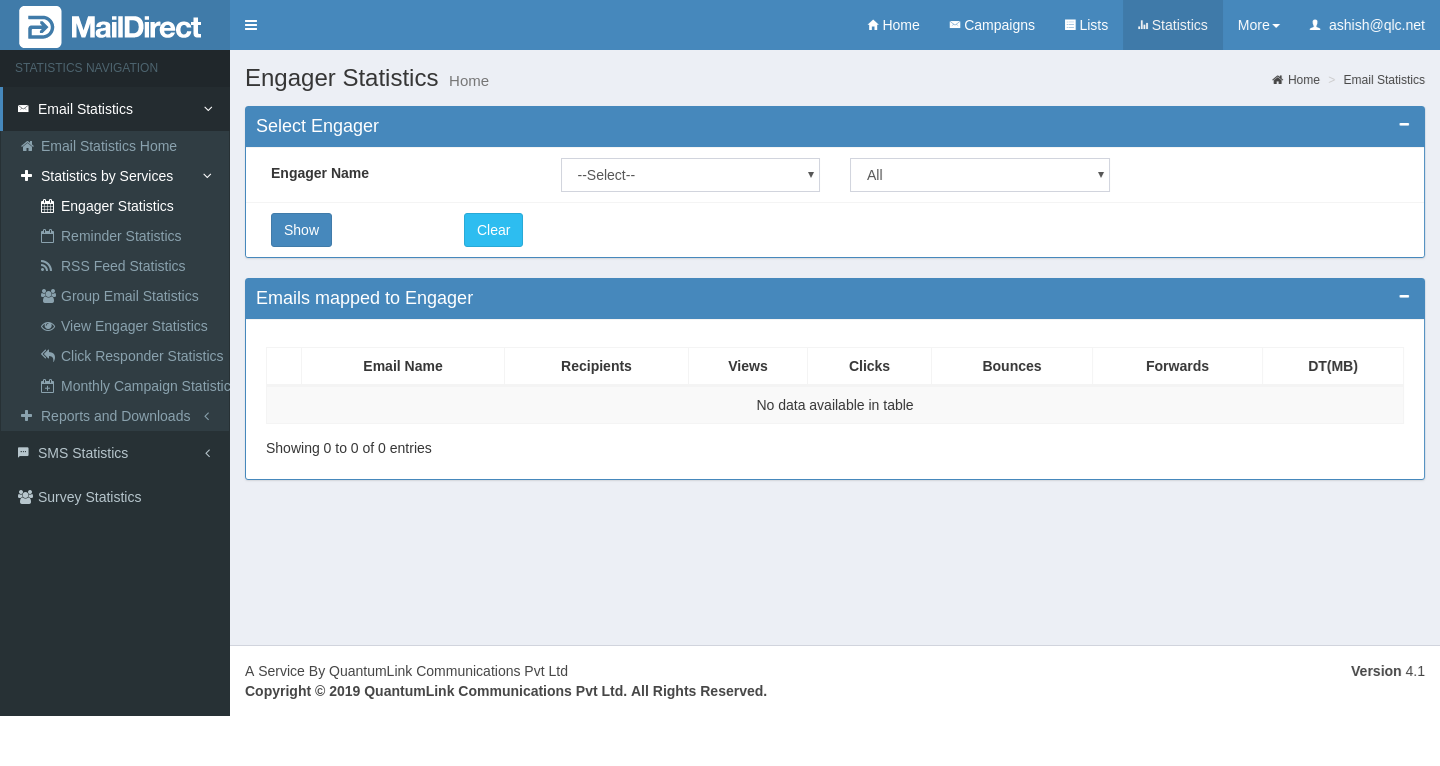
Task: Collapse the Emails mapped to Engager panel
Action: (1404, 297)
